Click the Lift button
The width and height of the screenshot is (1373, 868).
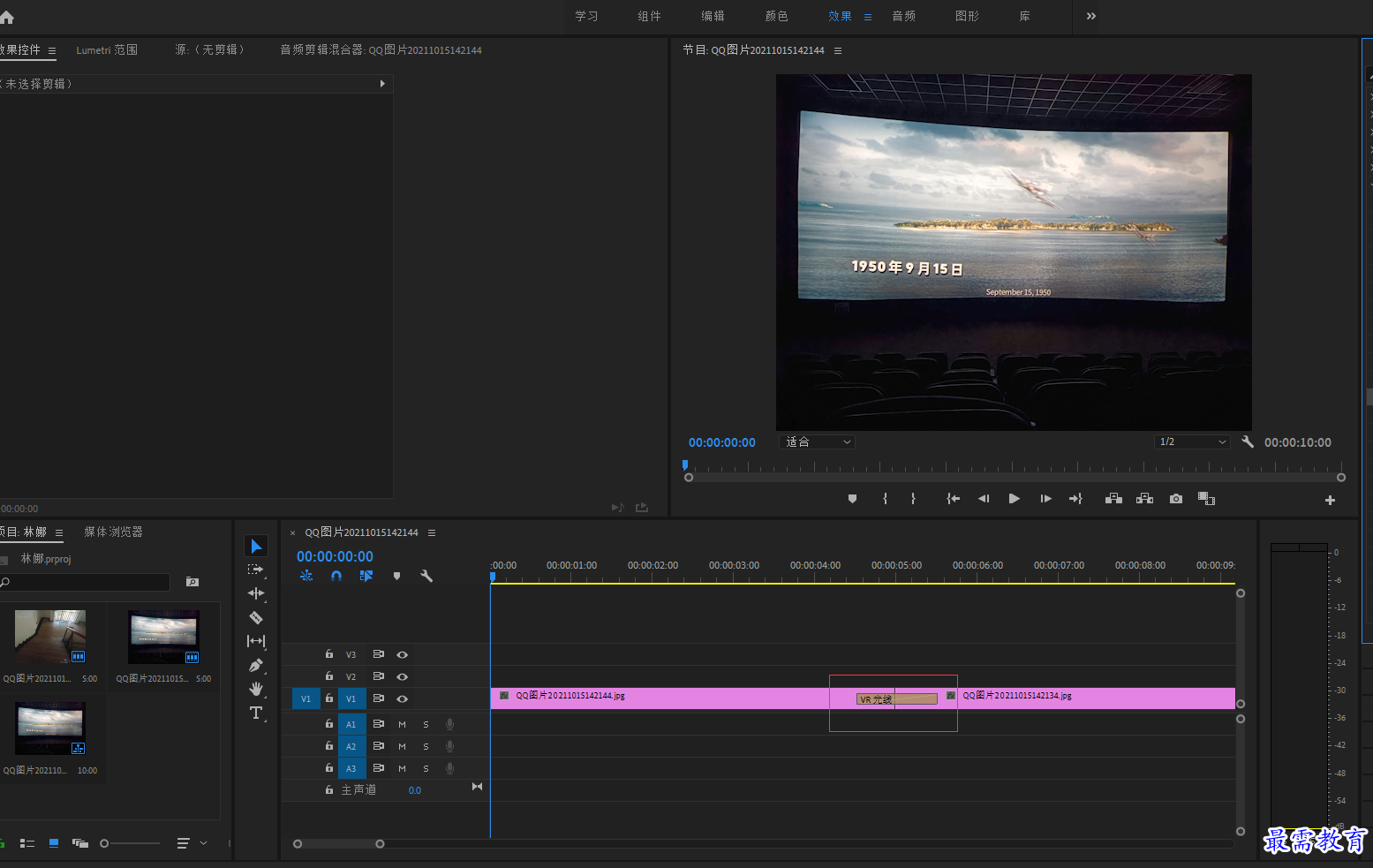pos(1113,499)
